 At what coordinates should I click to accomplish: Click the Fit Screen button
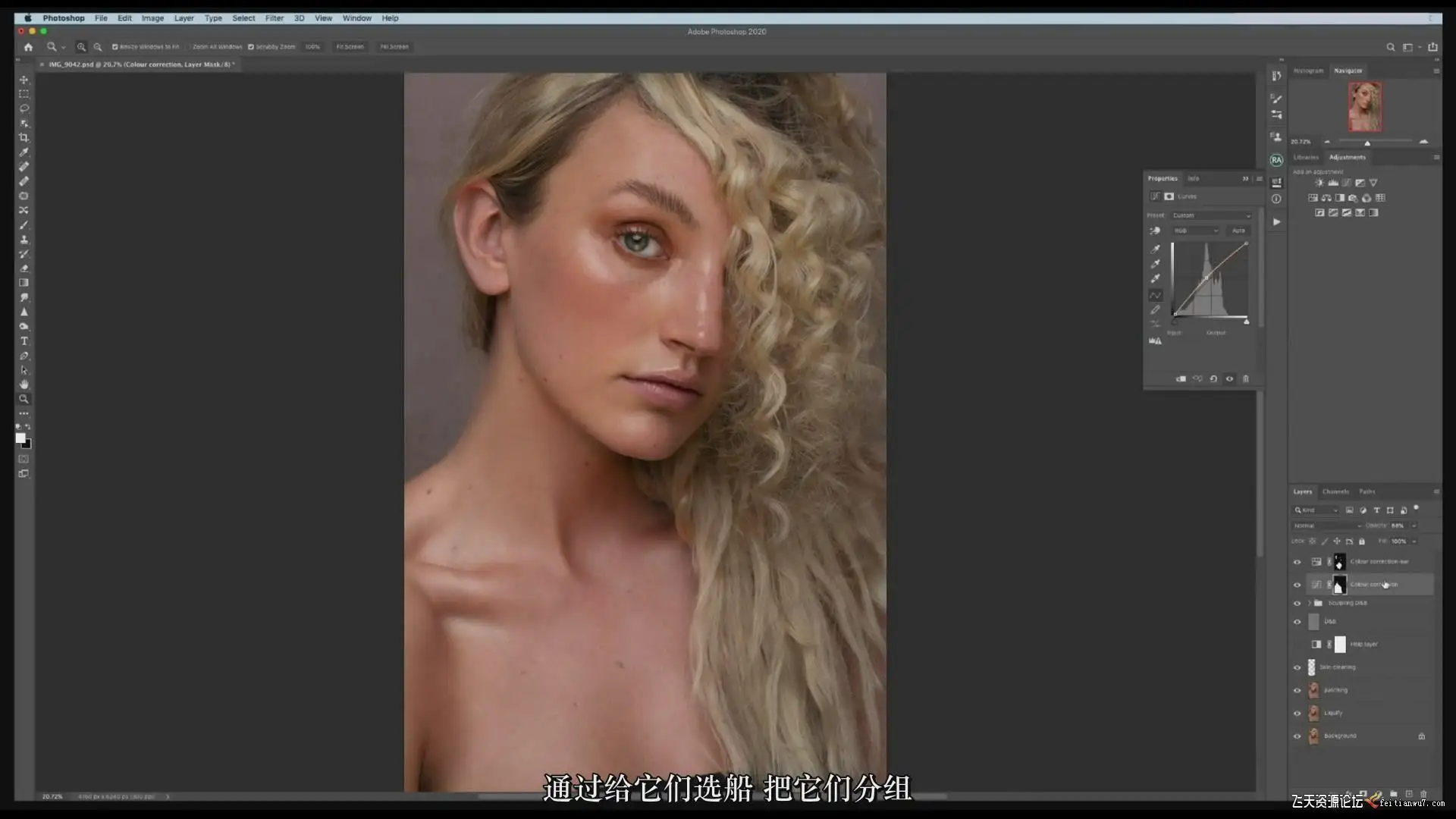(x=350, y=47)
